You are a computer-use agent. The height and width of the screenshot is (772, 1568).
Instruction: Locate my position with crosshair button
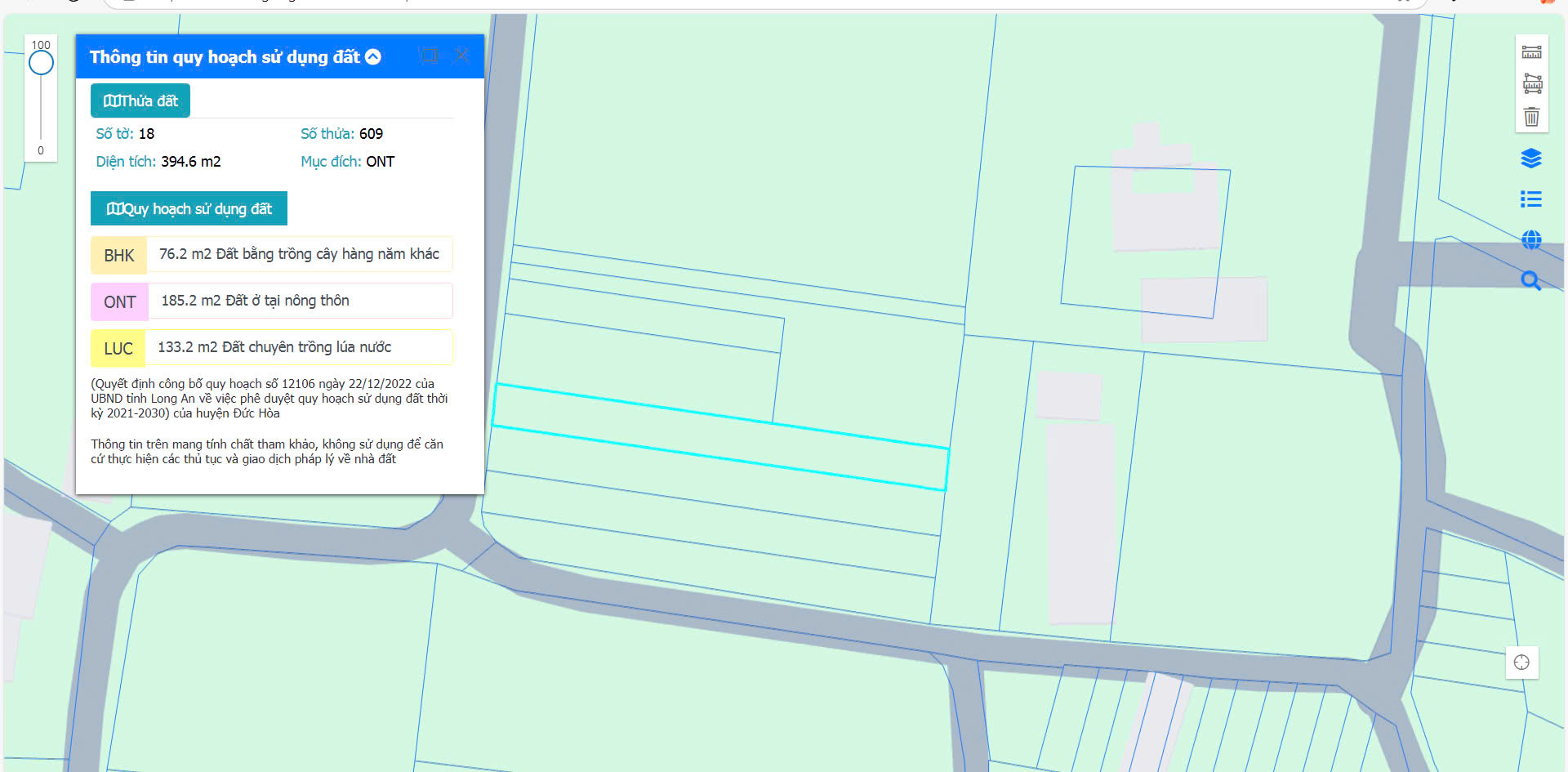[1521, 663]
